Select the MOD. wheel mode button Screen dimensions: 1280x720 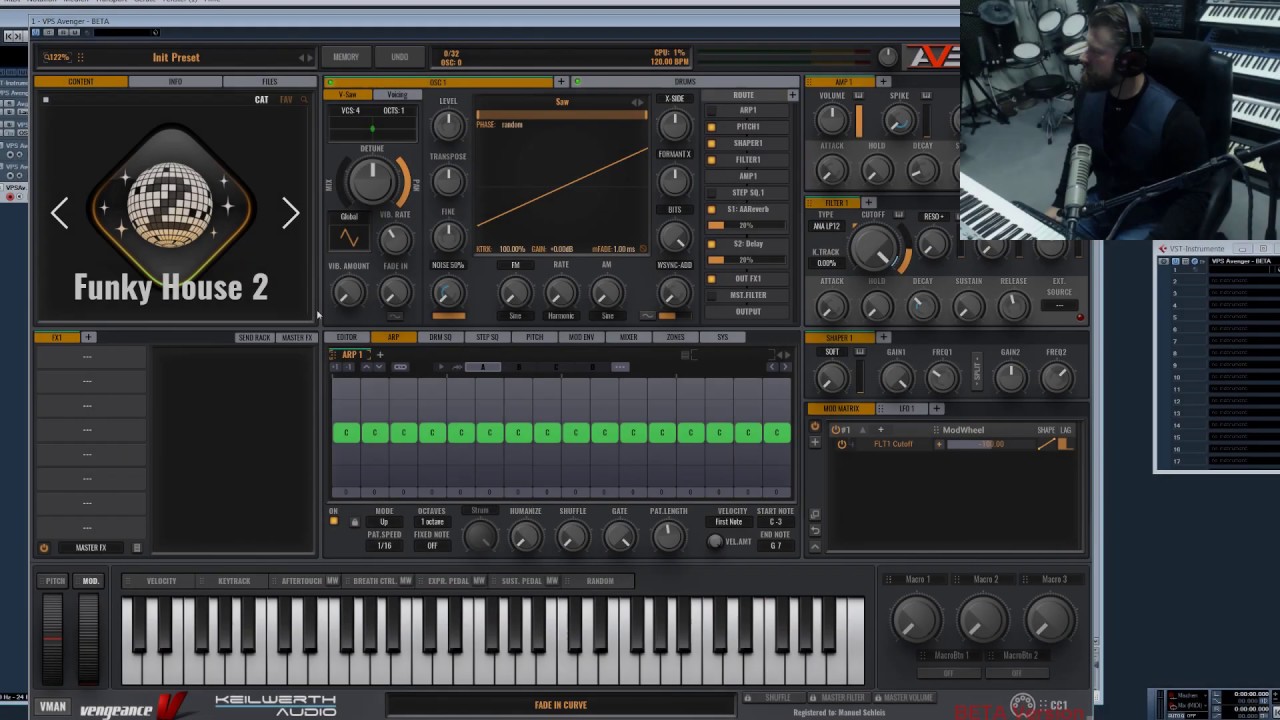coord(90,581)
